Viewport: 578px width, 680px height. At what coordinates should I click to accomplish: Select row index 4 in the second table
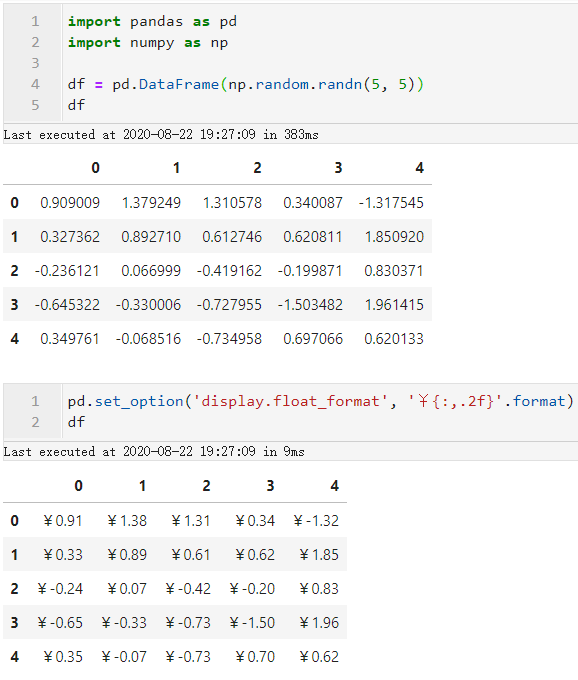coord(14,657)
